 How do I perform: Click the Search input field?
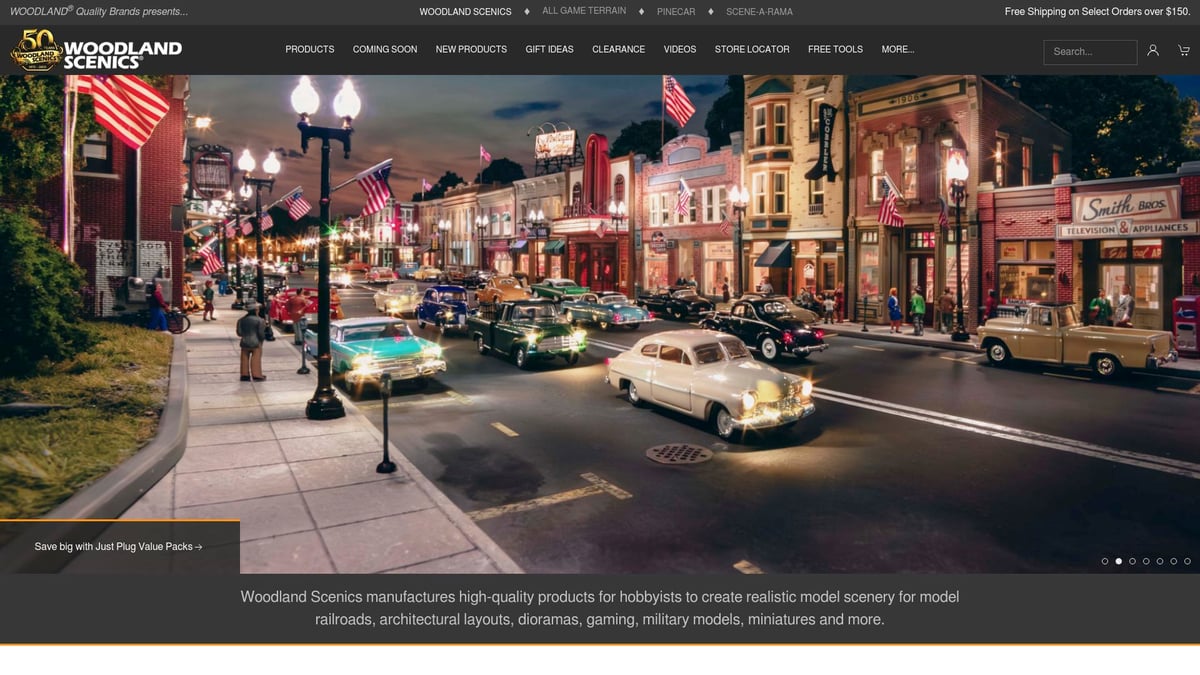tap(1090, 52)
